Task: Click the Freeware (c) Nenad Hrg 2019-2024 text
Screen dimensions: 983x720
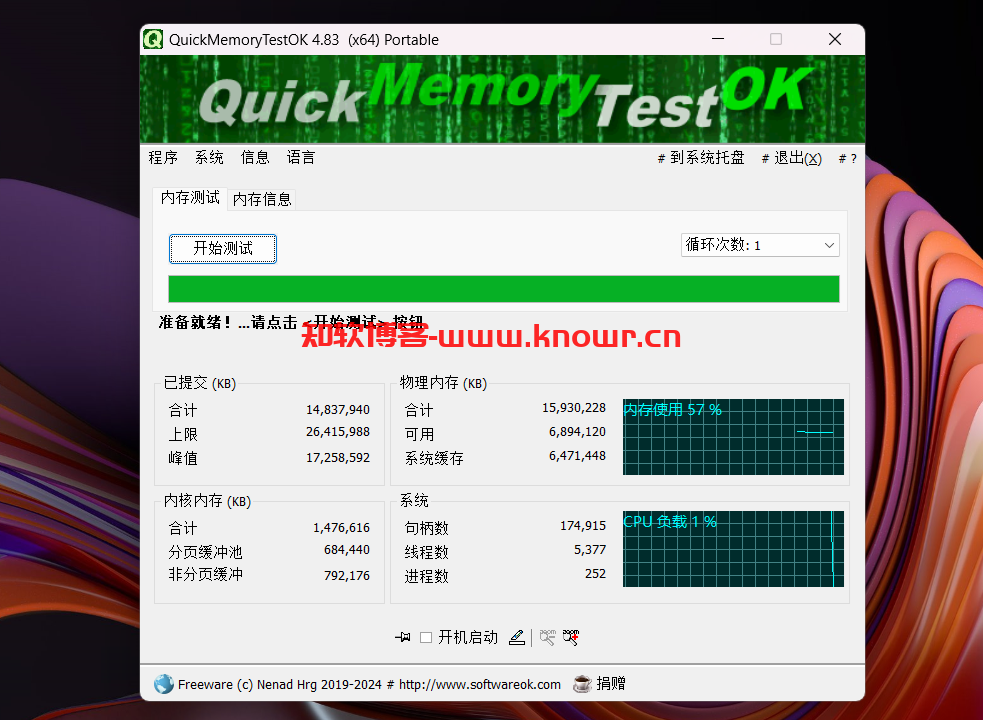Action: coord(280,684)
